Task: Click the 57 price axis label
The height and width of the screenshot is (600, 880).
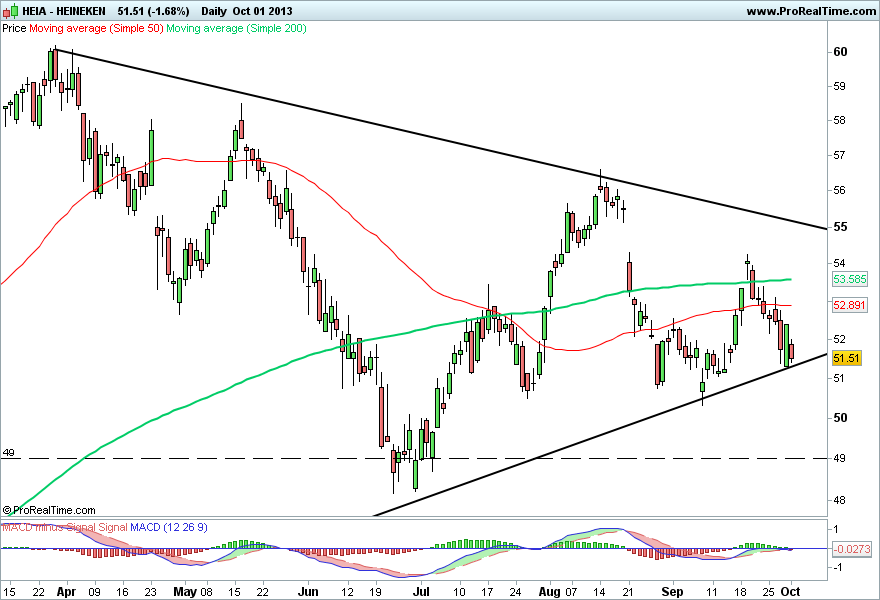Action: click(840, 155)
